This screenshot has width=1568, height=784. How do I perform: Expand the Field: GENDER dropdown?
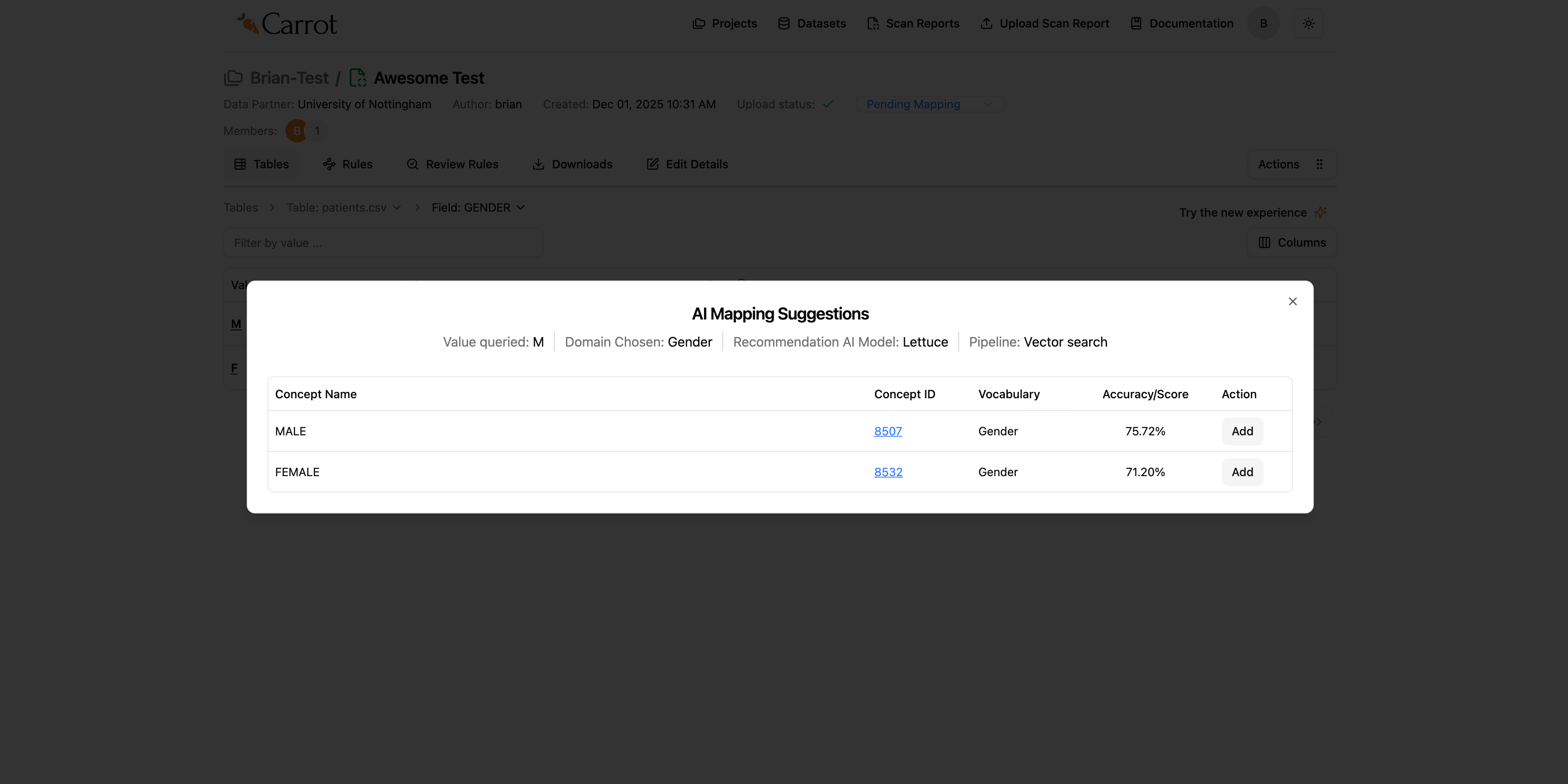pos(478,208)
